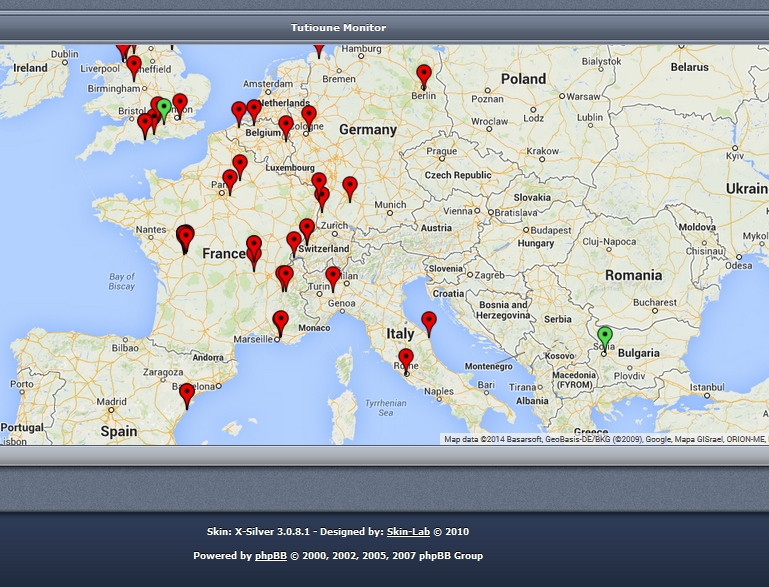The width and height of the screenshot is (769, 587).
Task: Click the Zaragoza city label
Action: click(163, 372)
